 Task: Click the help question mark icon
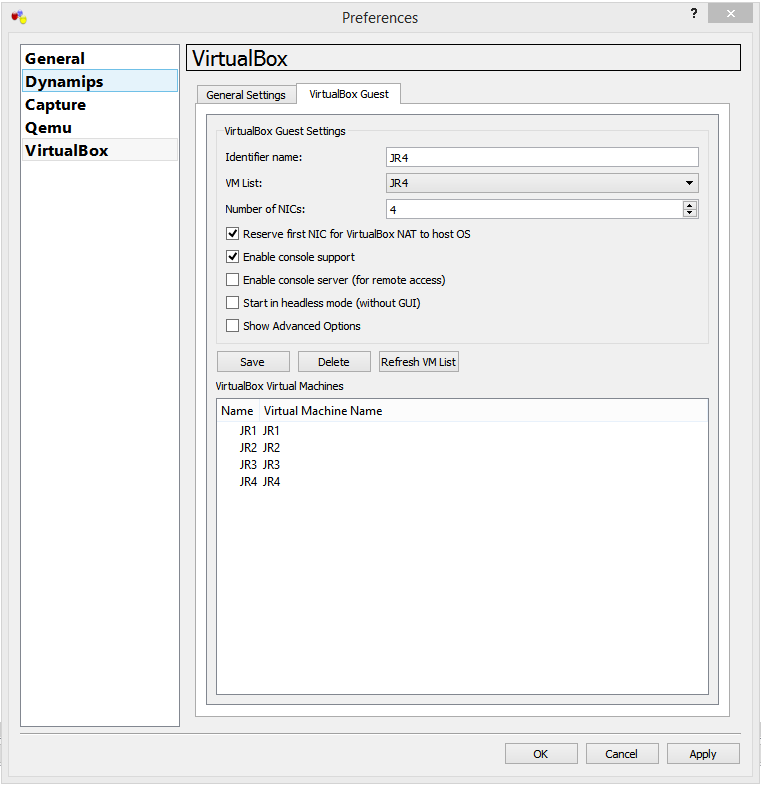(694, 14)
